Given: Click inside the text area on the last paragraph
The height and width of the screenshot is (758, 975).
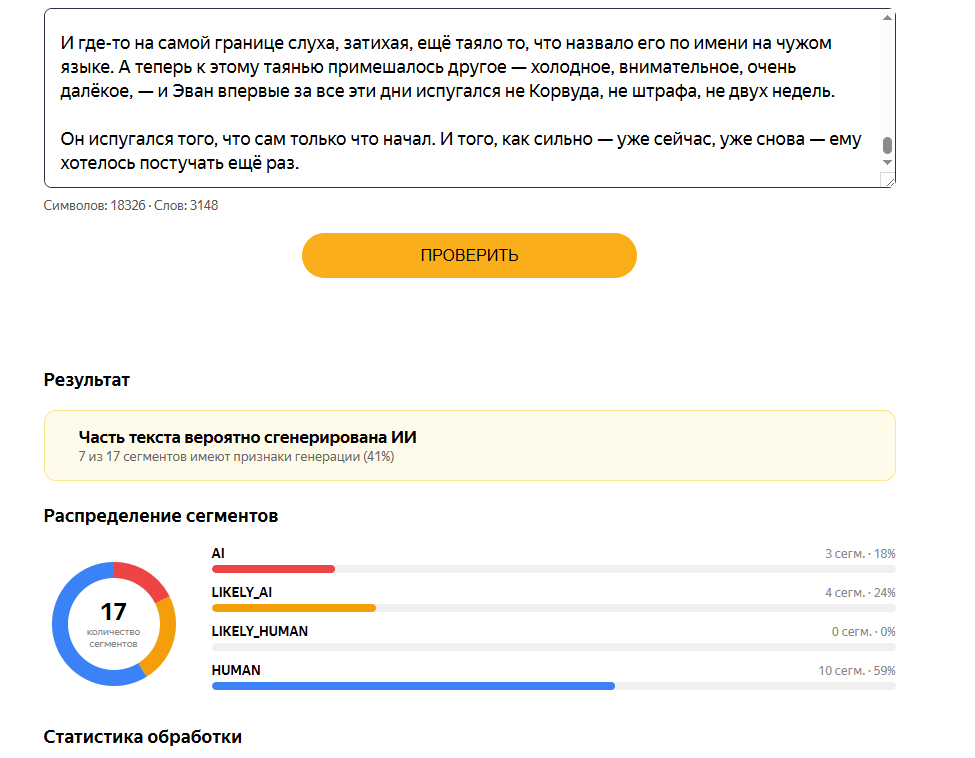Looking at the screenshot, I should 460,151.
